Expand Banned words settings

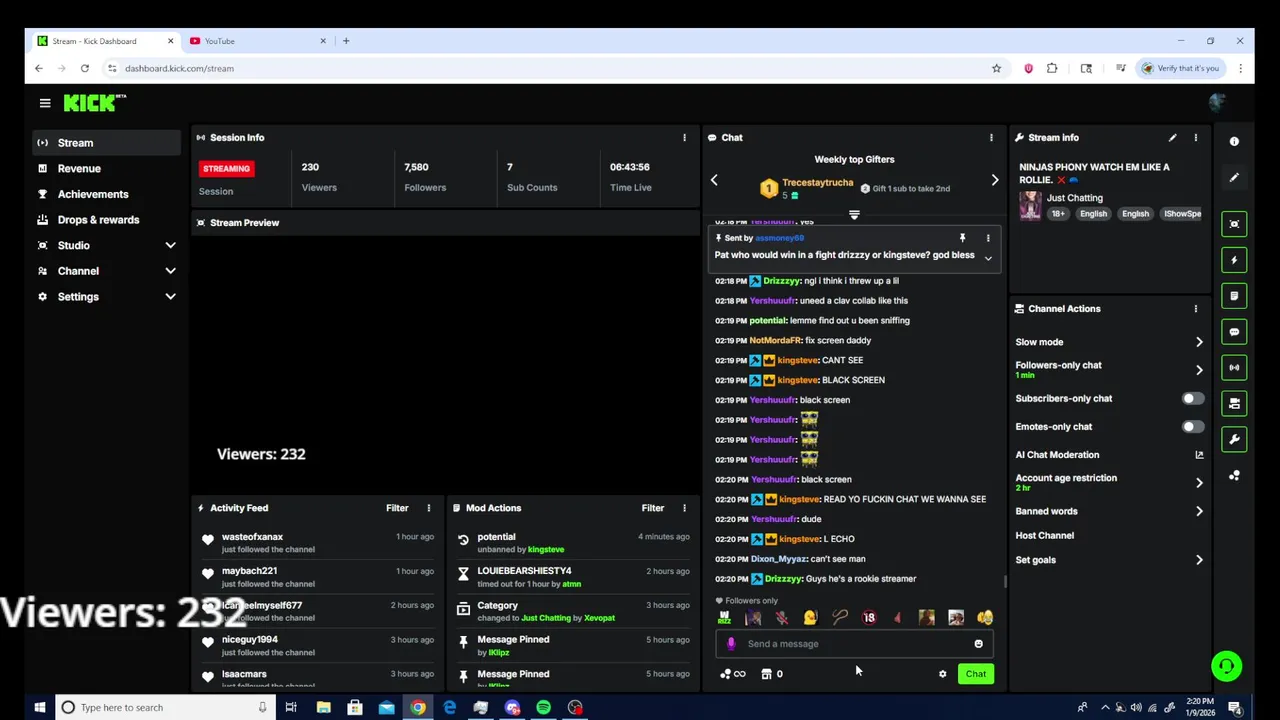tap(1199, 511)
